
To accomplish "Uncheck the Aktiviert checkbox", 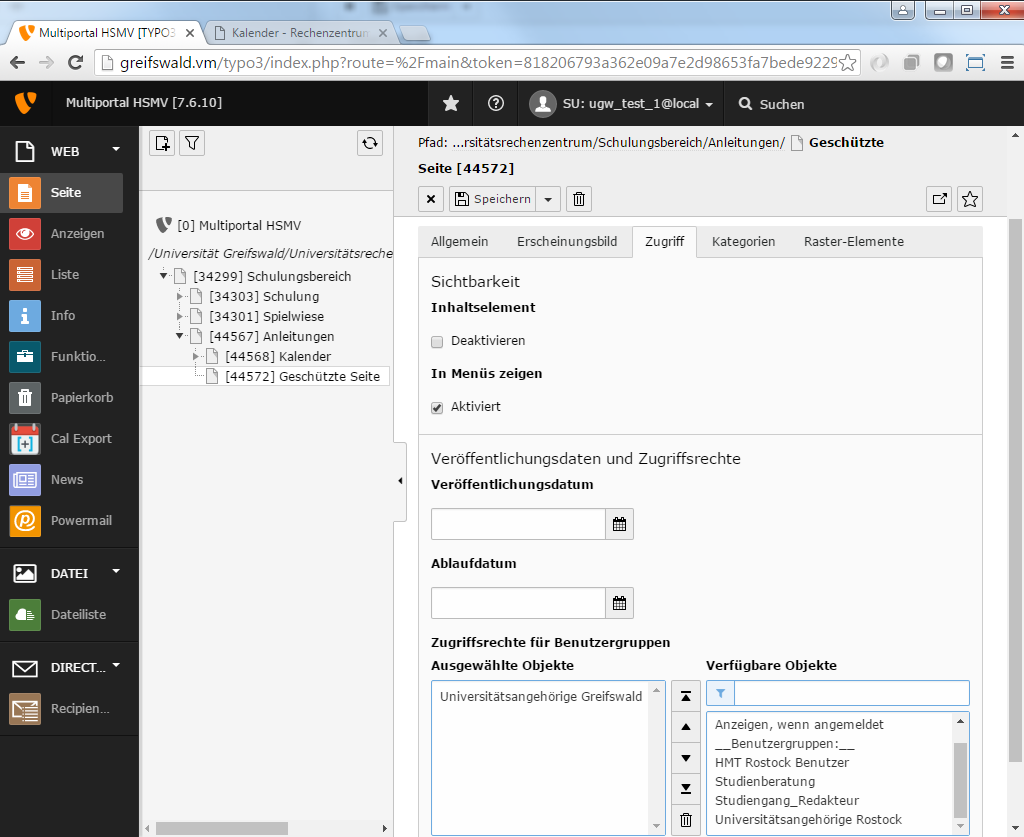I will 437,407.
